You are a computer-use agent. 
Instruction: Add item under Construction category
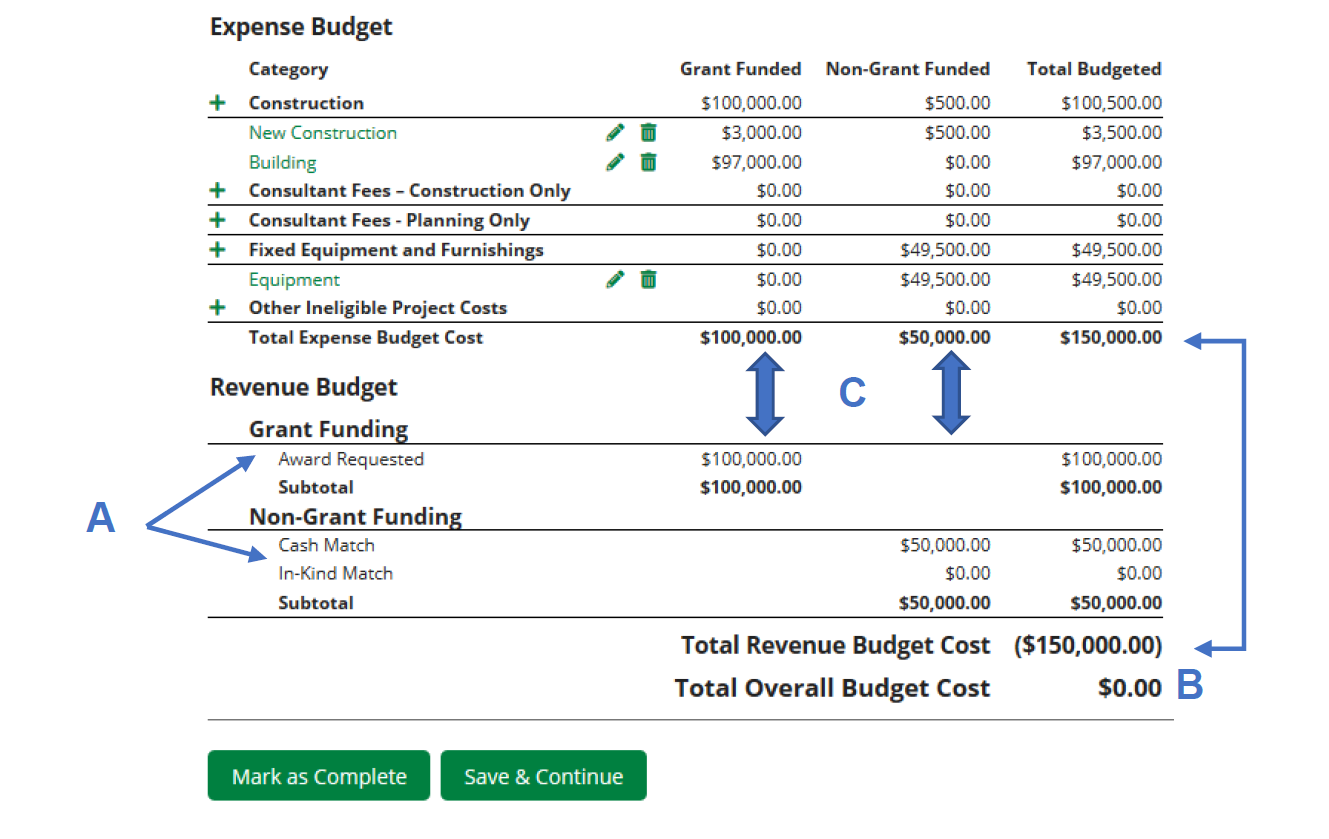(218, 103)
